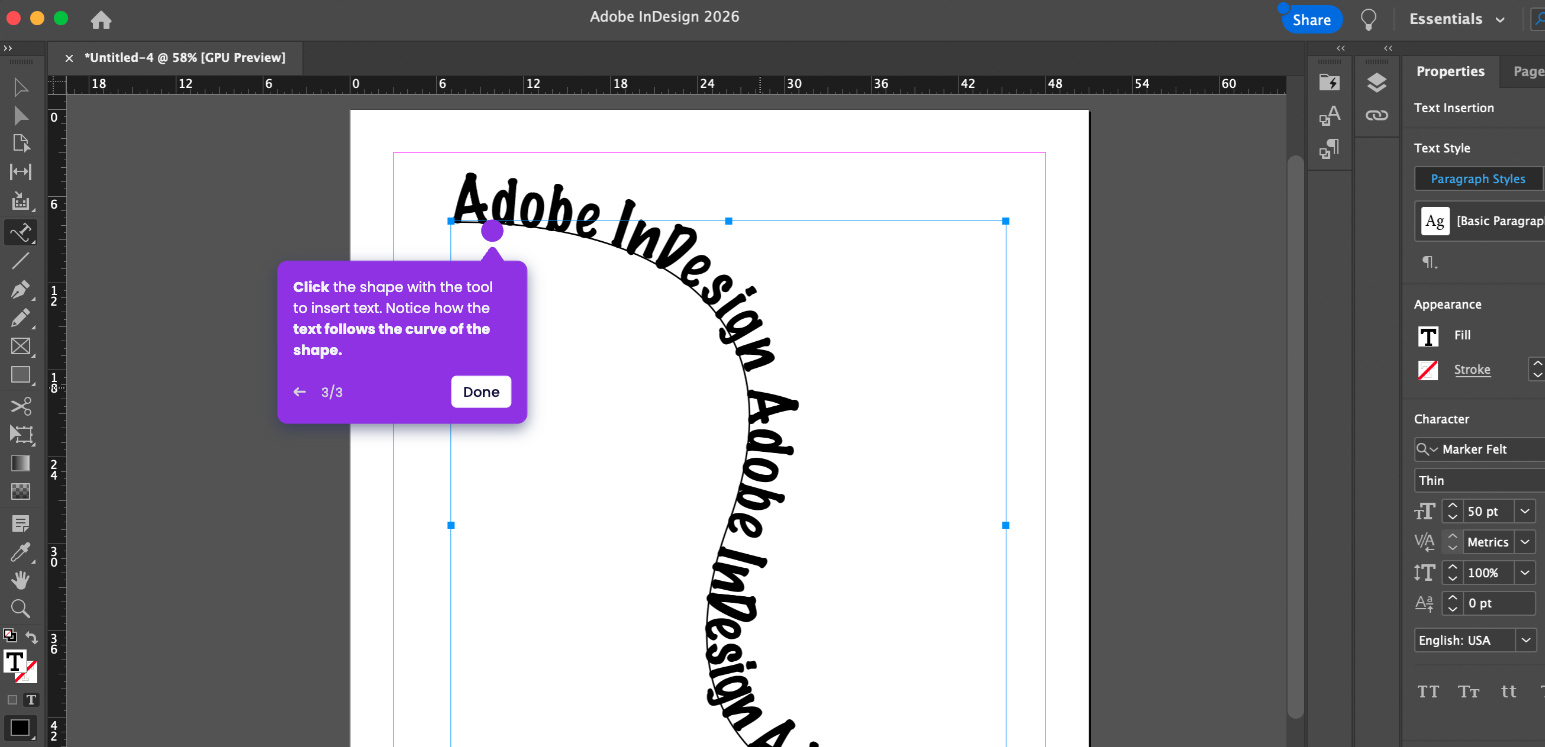Select the Eyedropper tool
This screenshot has width=1545, height=747.
pyautogui.click(x=20, y=552)
